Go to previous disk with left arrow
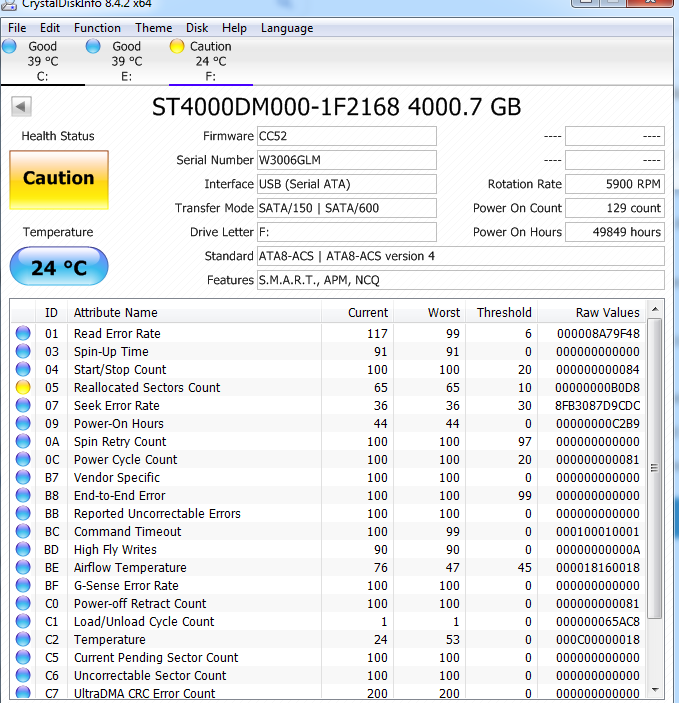679x703 pixels. 21,107
